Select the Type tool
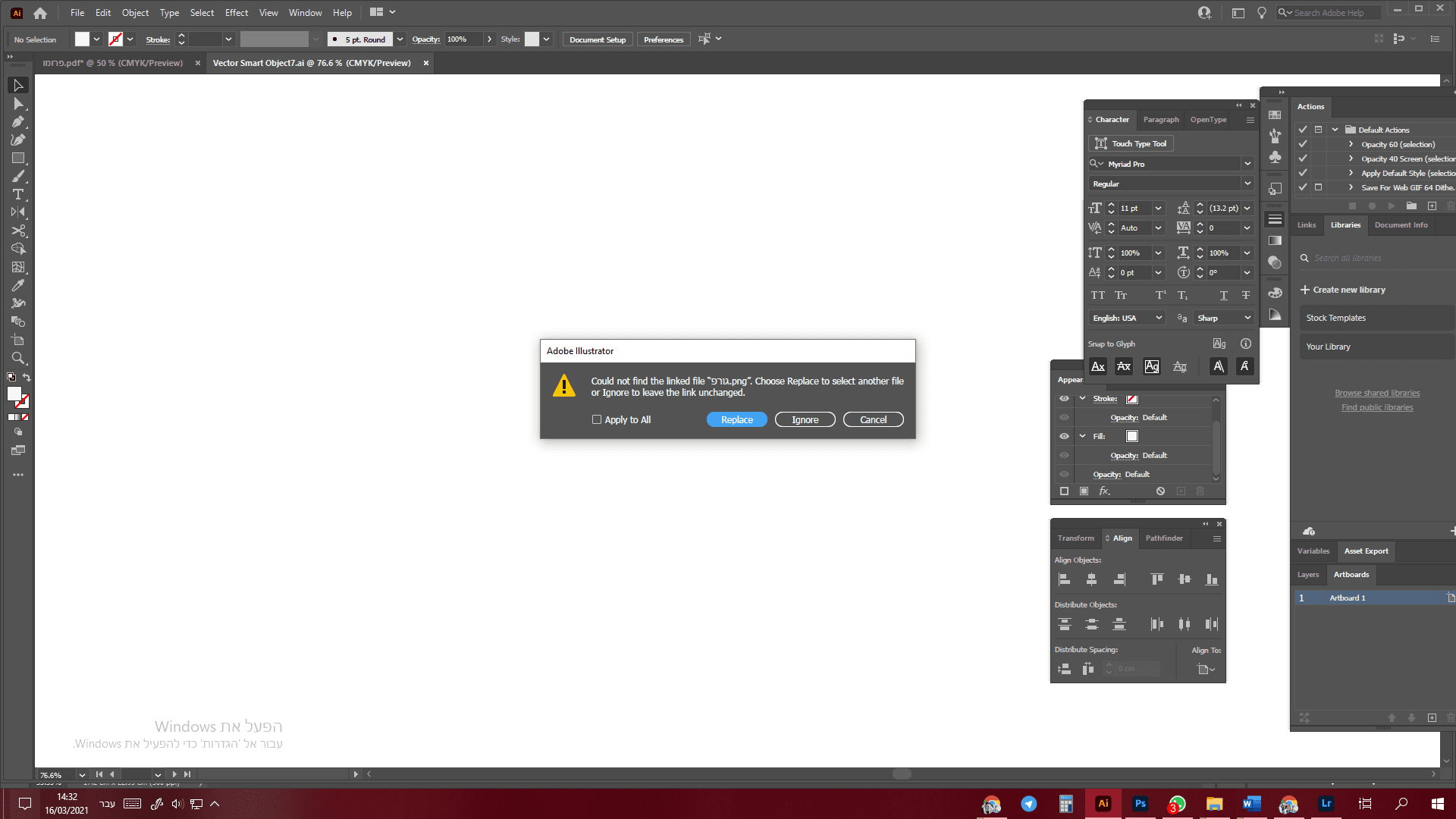Image resolution: width=1456 pixels, height=819 pixels. click(x=18, y=195)
